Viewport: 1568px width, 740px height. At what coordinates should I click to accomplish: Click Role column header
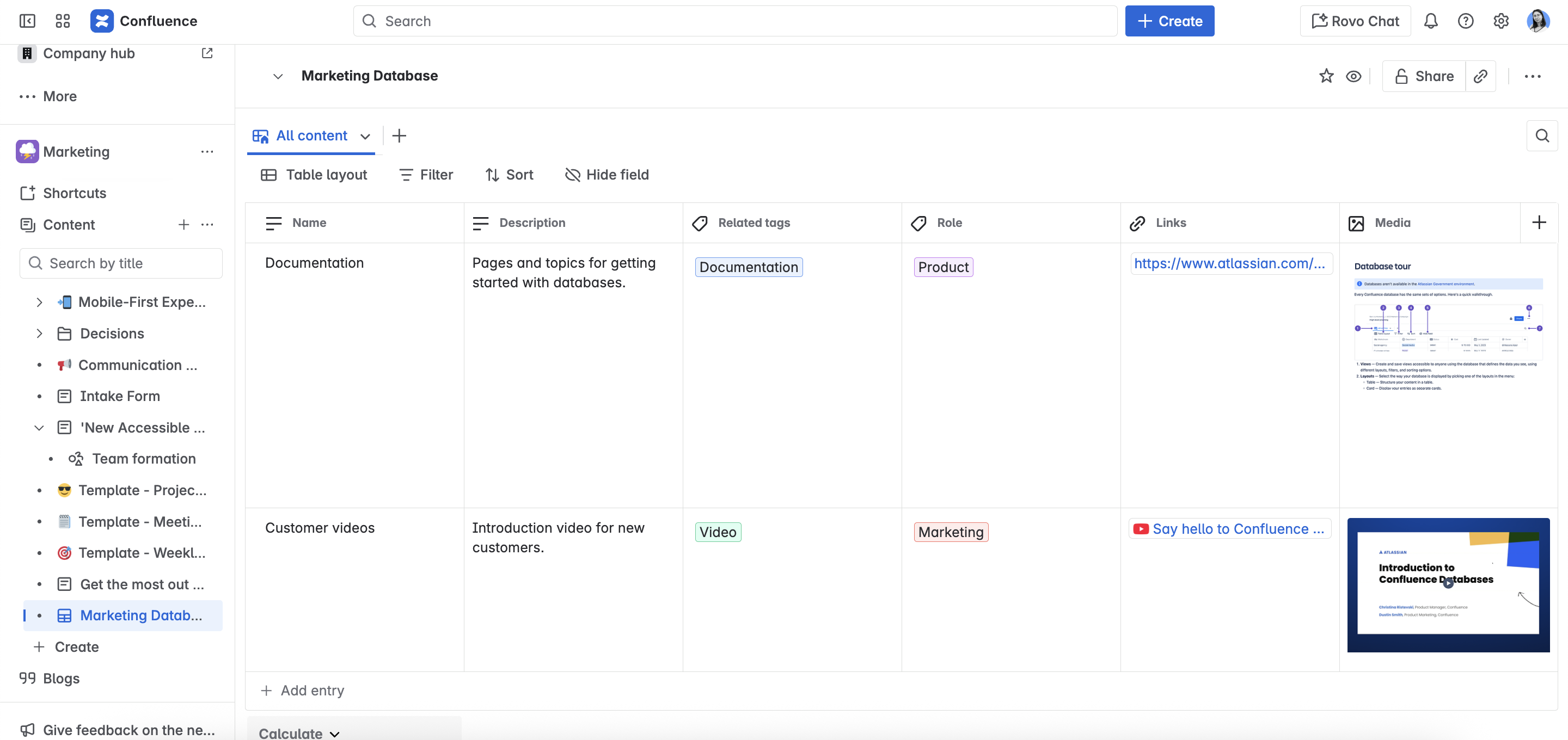coord(1011,223)
